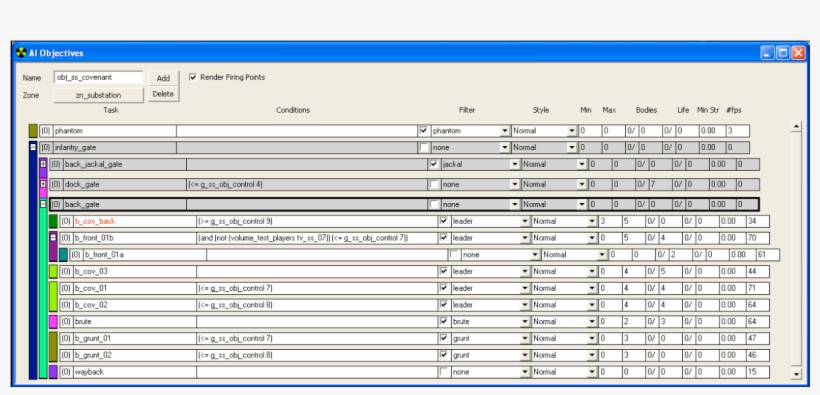Click the Add button
The height and width of the screenshot is (395, 820).
point(163,78)
